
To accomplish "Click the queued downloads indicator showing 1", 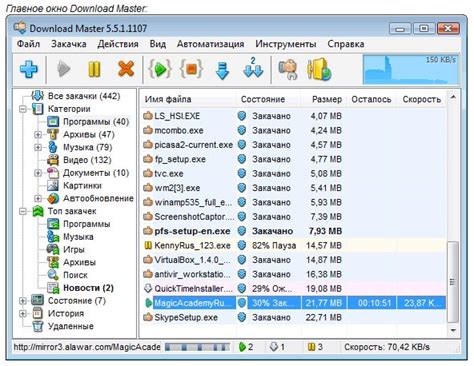I will pos(277,347).
